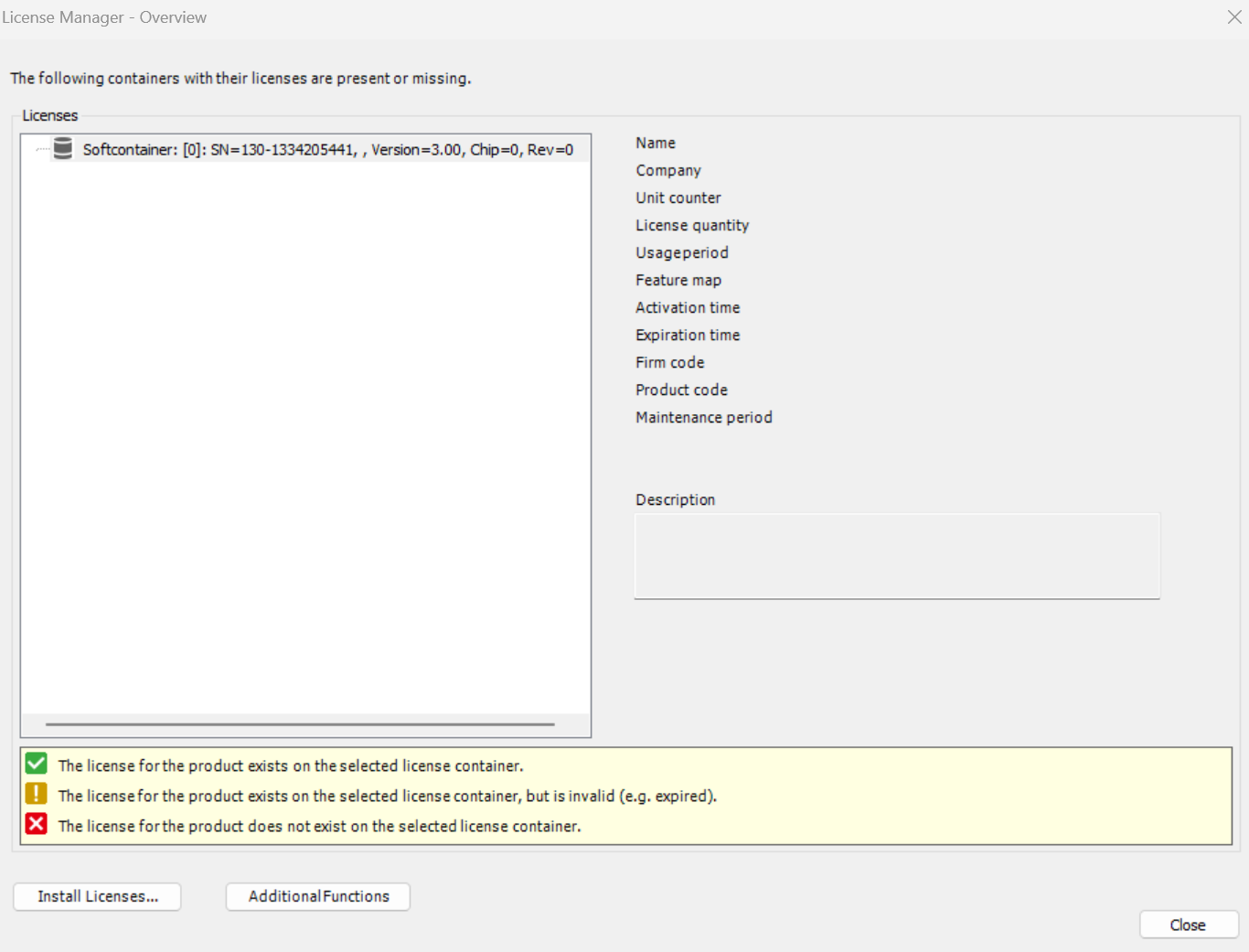Viewport: 1249px width, 952px height.
Task: Close the License Manager window with X
Action: (1233, 17)
